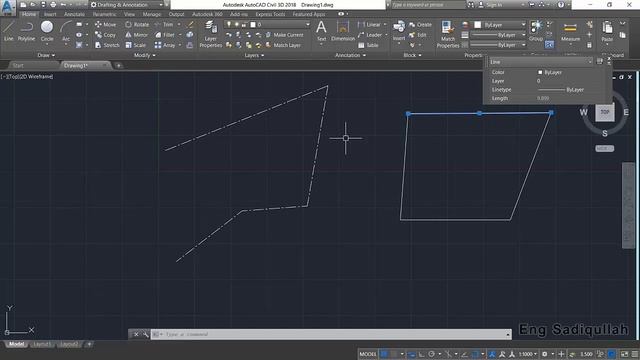Select the Line draw tool

click(x=9, y=31)
